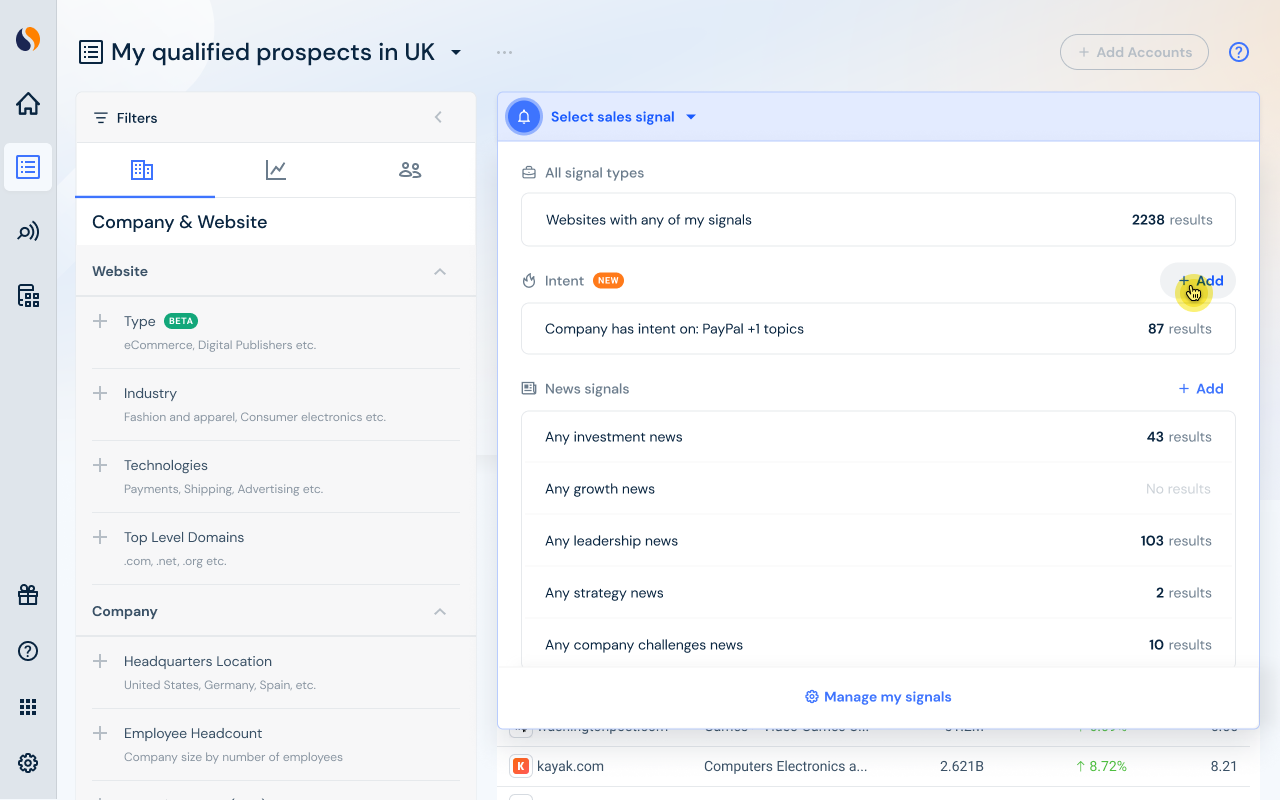This screenshot has height=800, width=1280.
Task: Add a News signals entry
Action: 1200,389
